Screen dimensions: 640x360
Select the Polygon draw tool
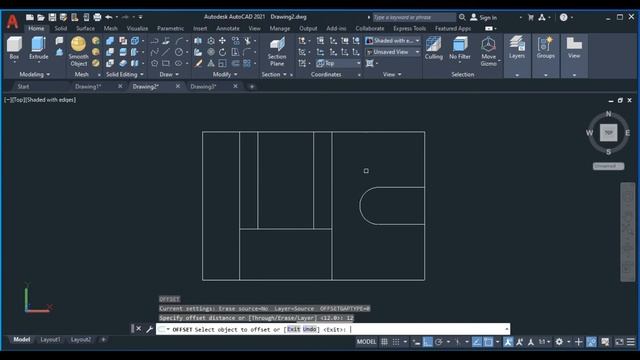pyautogui.click(x=154, y=63)
